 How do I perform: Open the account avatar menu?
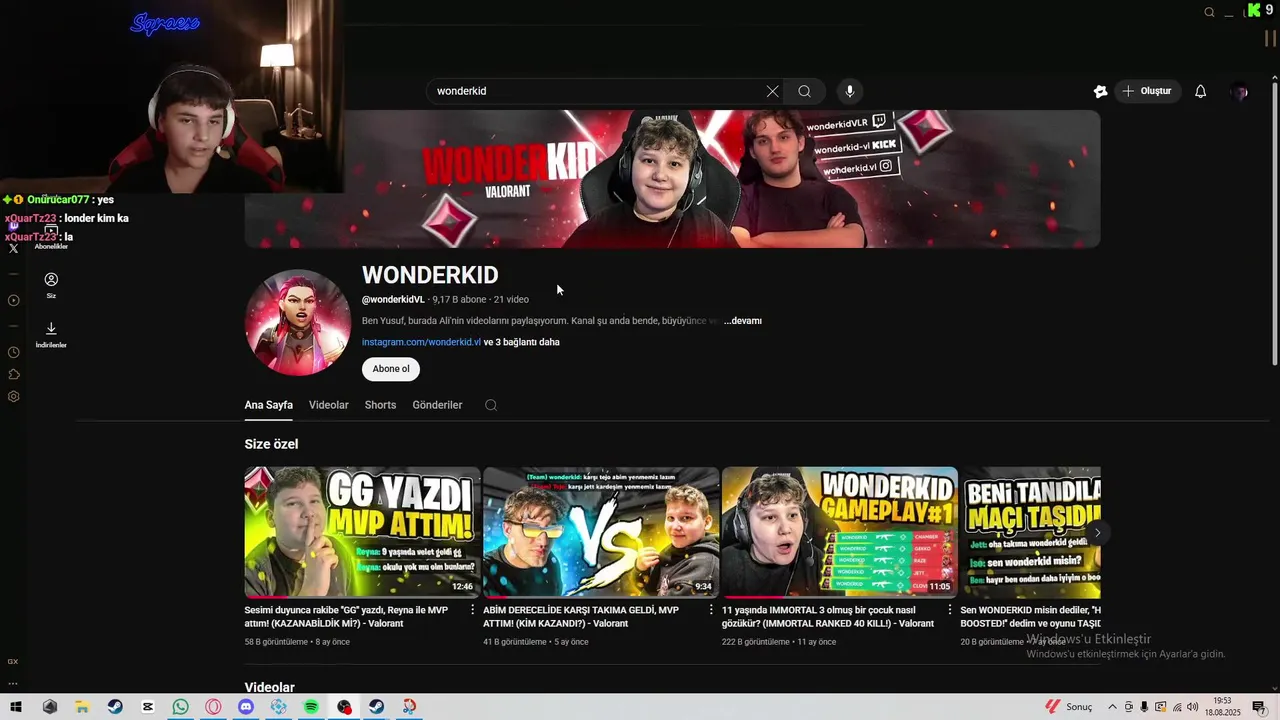[1239, 91]
